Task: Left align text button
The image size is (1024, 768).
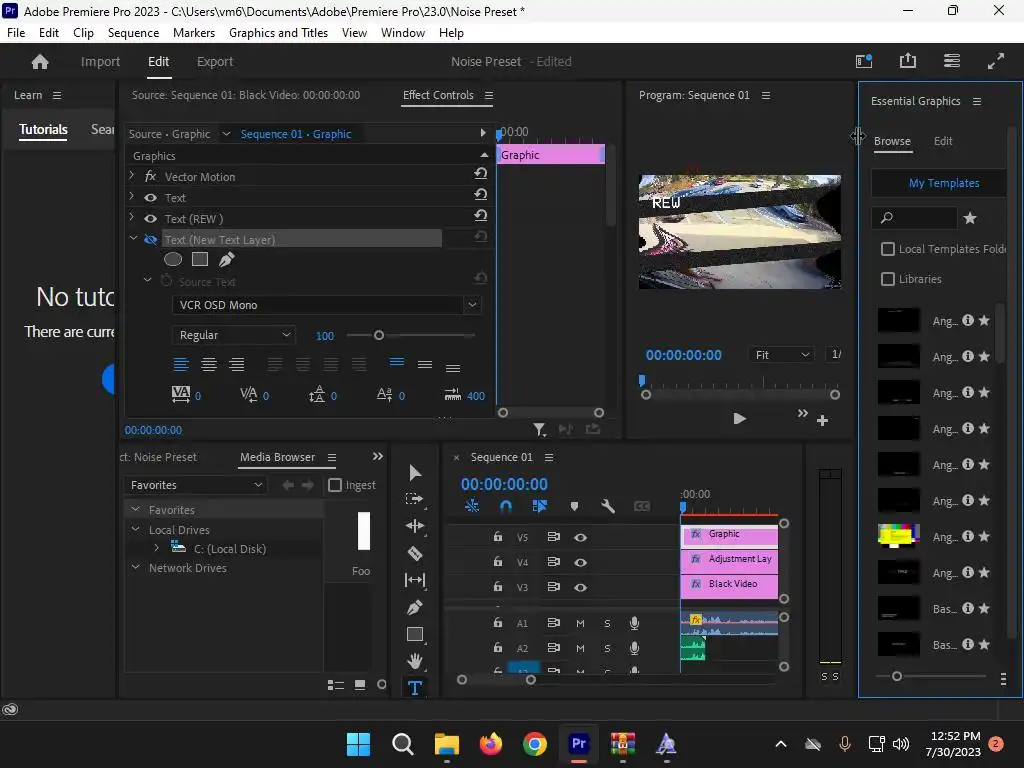Action: tap(181, 364)
